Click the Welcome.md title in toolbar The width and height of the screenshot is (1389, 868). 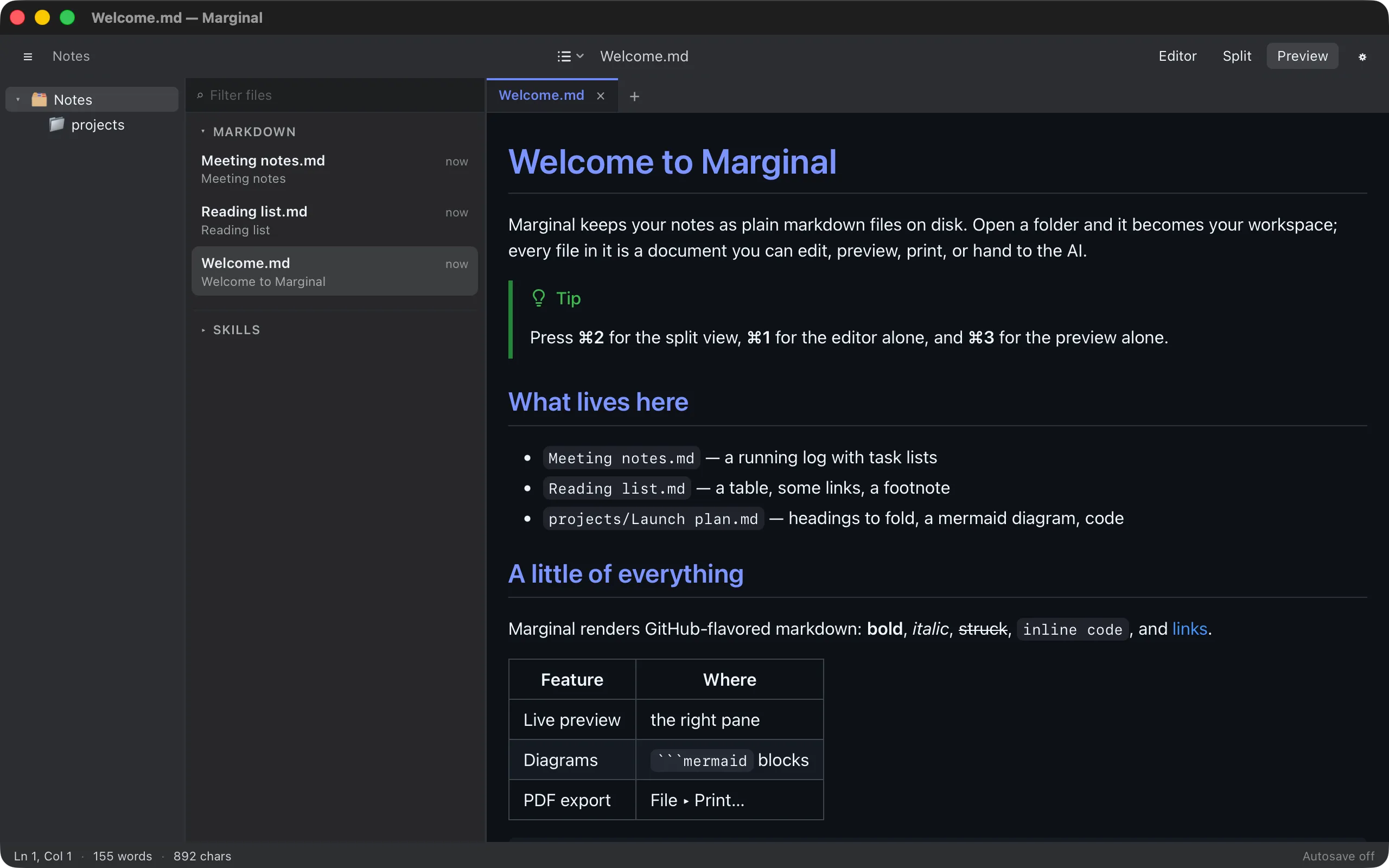pyautogui.click(x=644, y=56)
